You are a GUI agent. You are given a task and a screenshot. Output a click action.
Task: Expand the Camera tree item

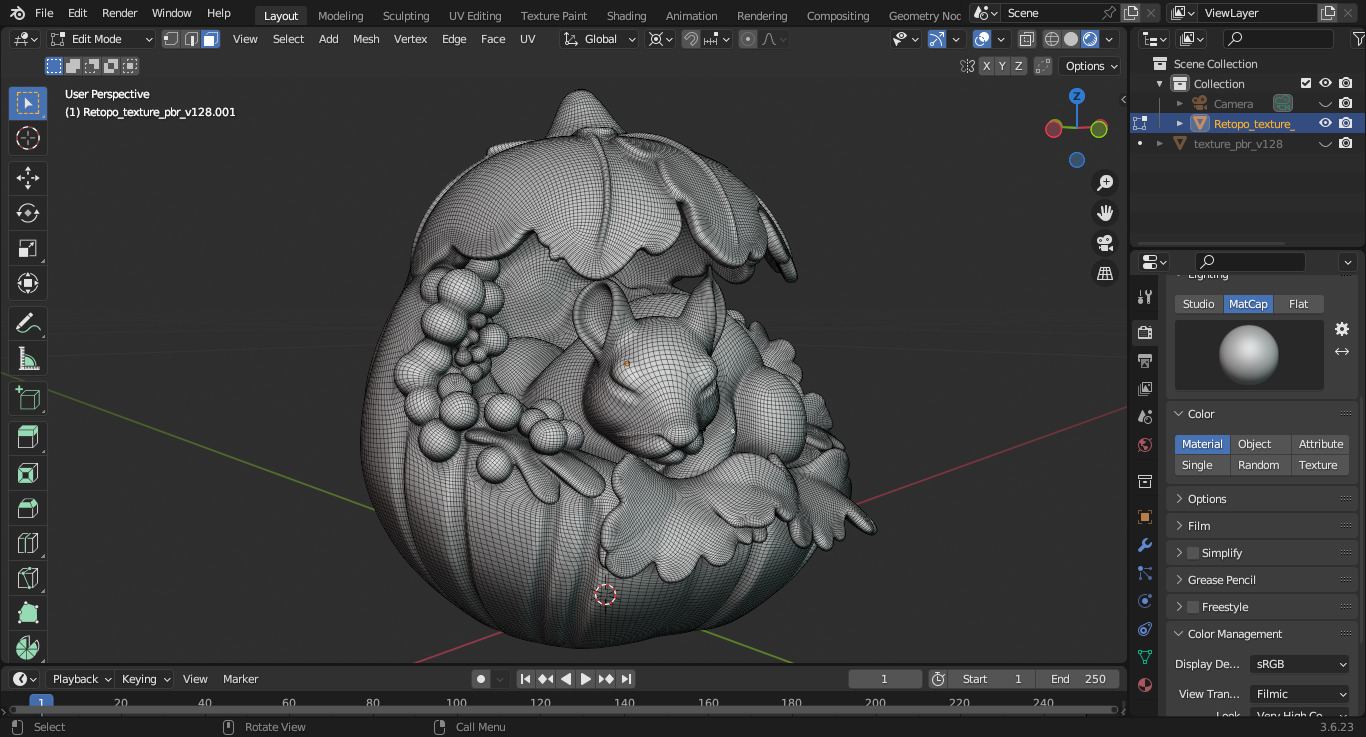click(1180, 103)
